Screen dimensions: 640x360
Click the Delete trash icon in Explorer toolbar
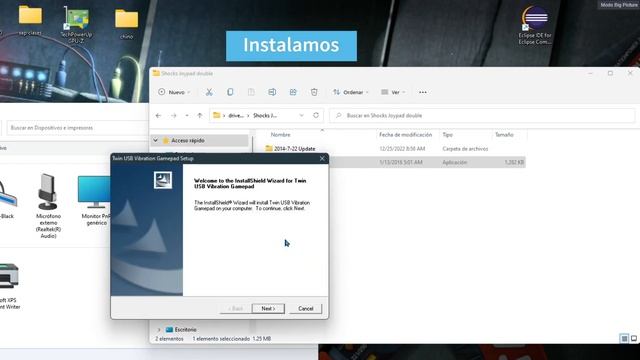[314, 92]
